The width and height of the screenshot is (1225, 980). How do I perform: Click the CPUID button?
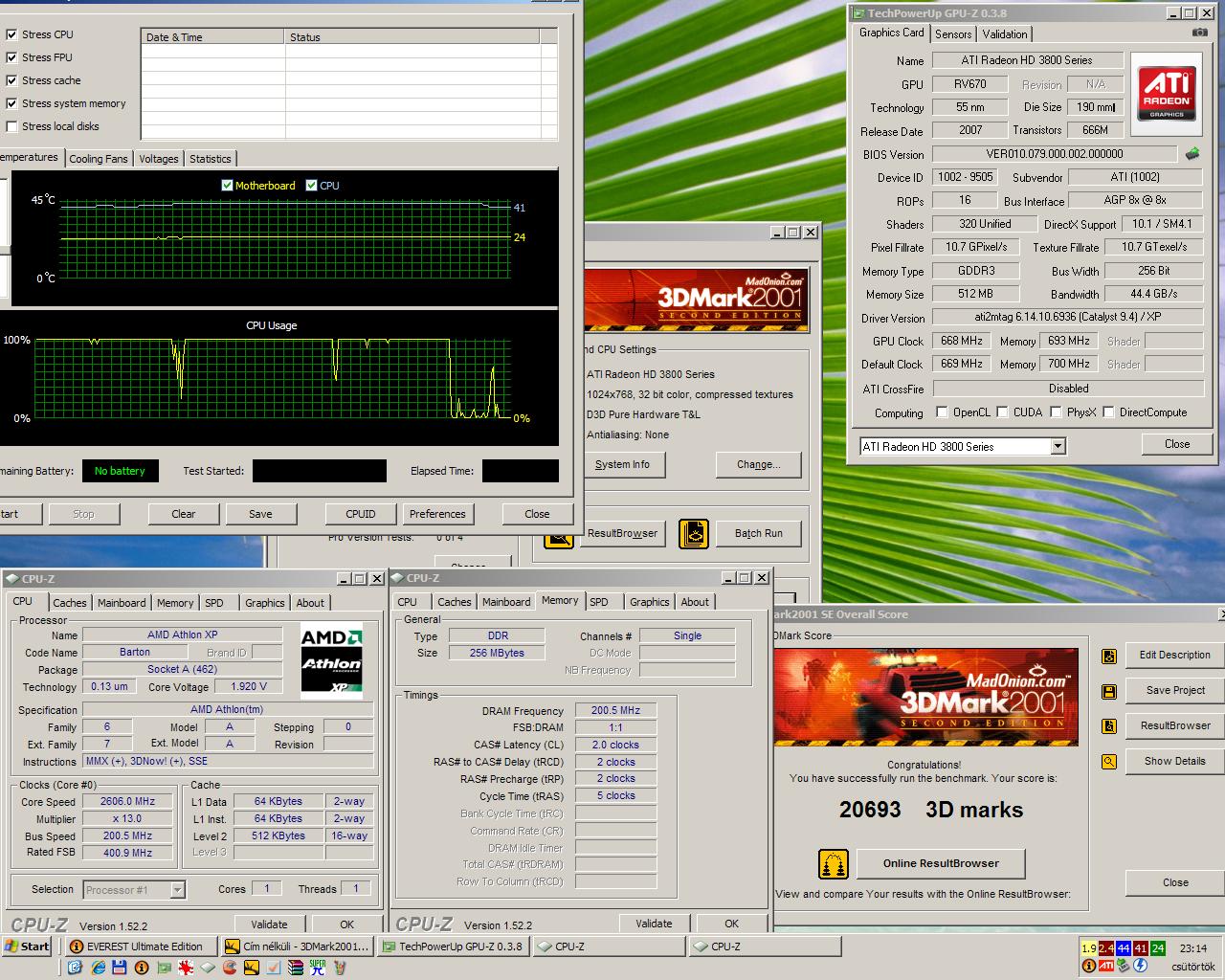click(x=361, y=514)
